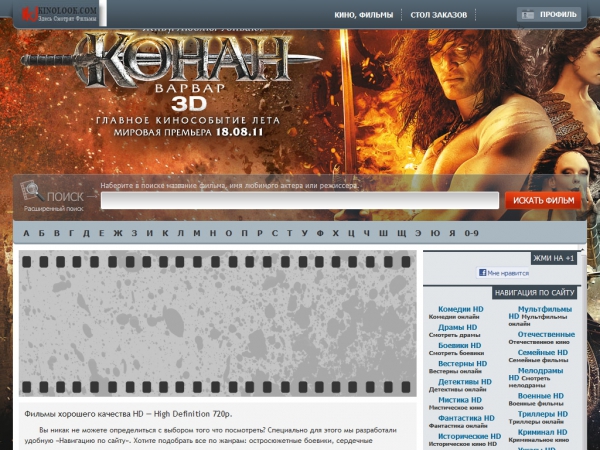This screenshot has height=450, width=600.
Task: Select letter И in alphabet bar
Action: point(150,233)
